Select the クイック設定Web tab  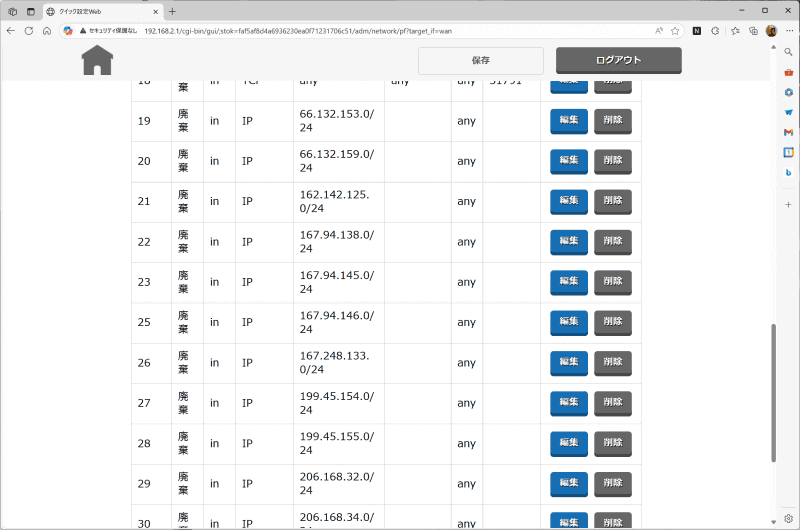coord(102,11)
